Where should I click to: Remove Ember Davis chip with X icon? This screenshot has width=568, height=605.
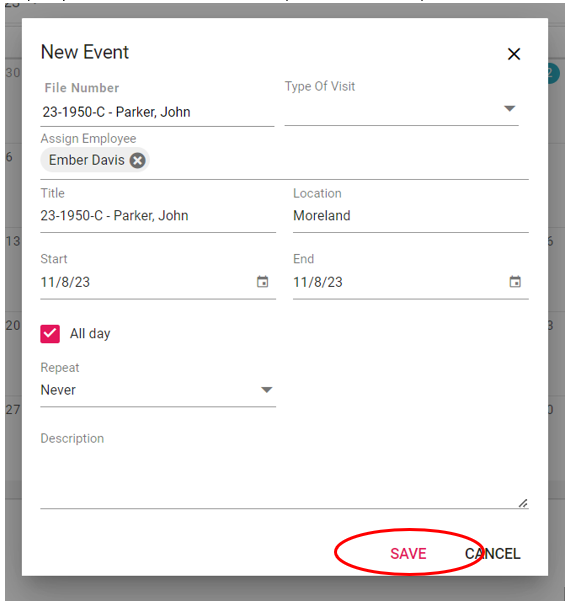[x=137, y=160]
